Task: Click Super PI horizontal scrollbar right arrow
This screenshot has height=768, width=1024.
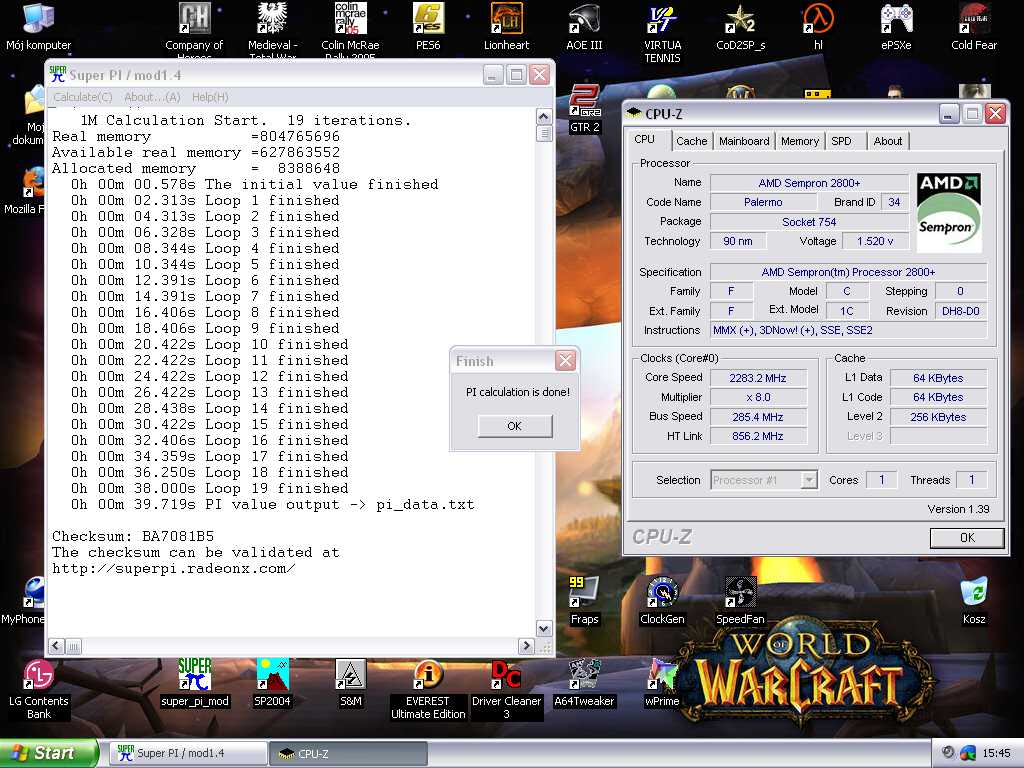Action: click(526, 647)
